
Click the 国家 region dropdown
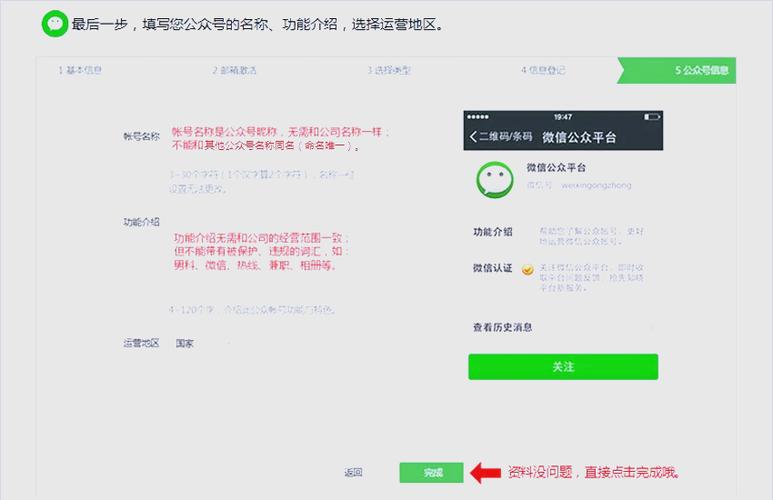point(202,343)
